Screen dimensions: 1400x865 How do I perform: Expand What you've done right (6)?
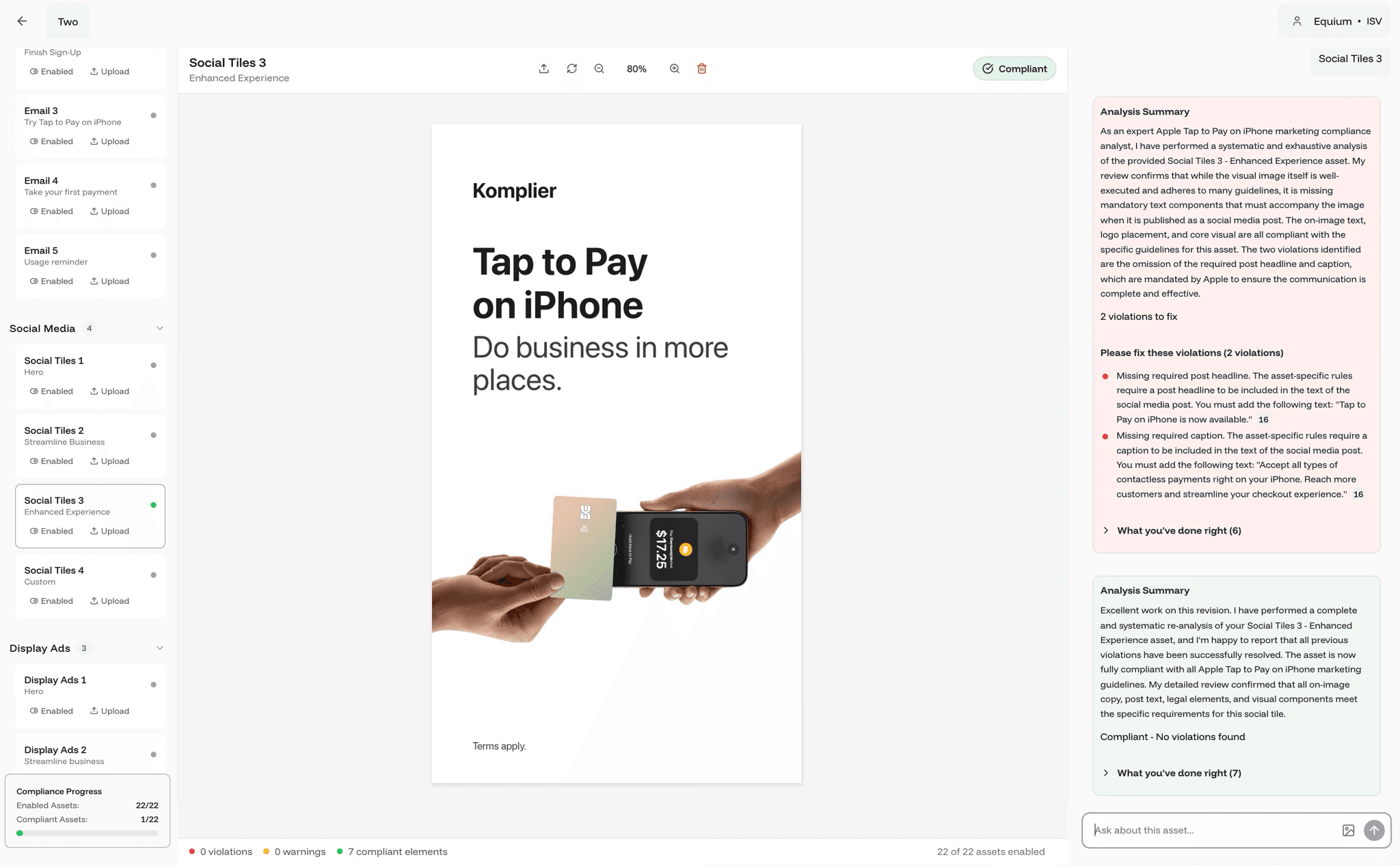1179,531
